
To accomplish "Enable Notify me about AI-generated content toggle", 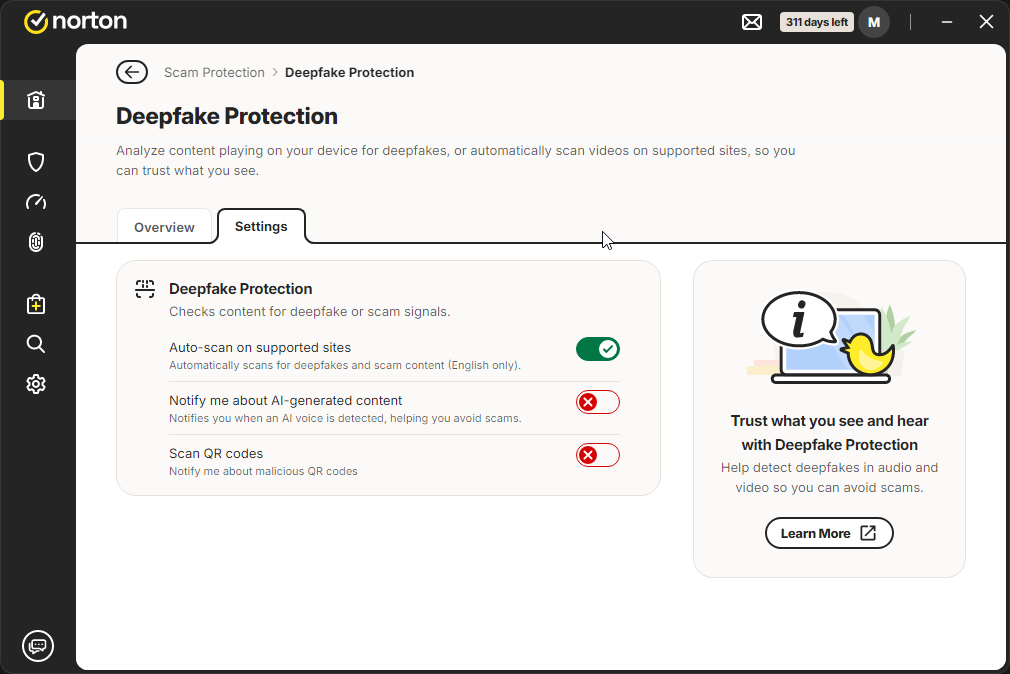I will 598,402.
